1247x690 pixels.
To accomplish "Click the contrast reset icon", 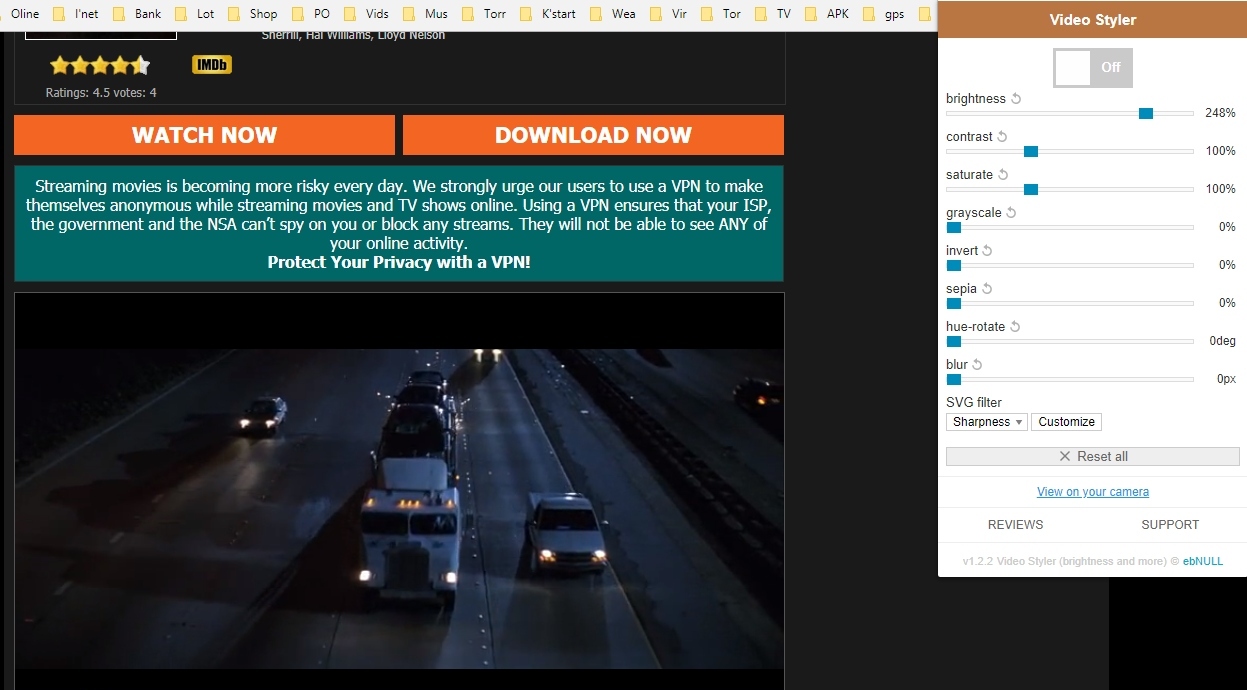I will pos(1003,137).
